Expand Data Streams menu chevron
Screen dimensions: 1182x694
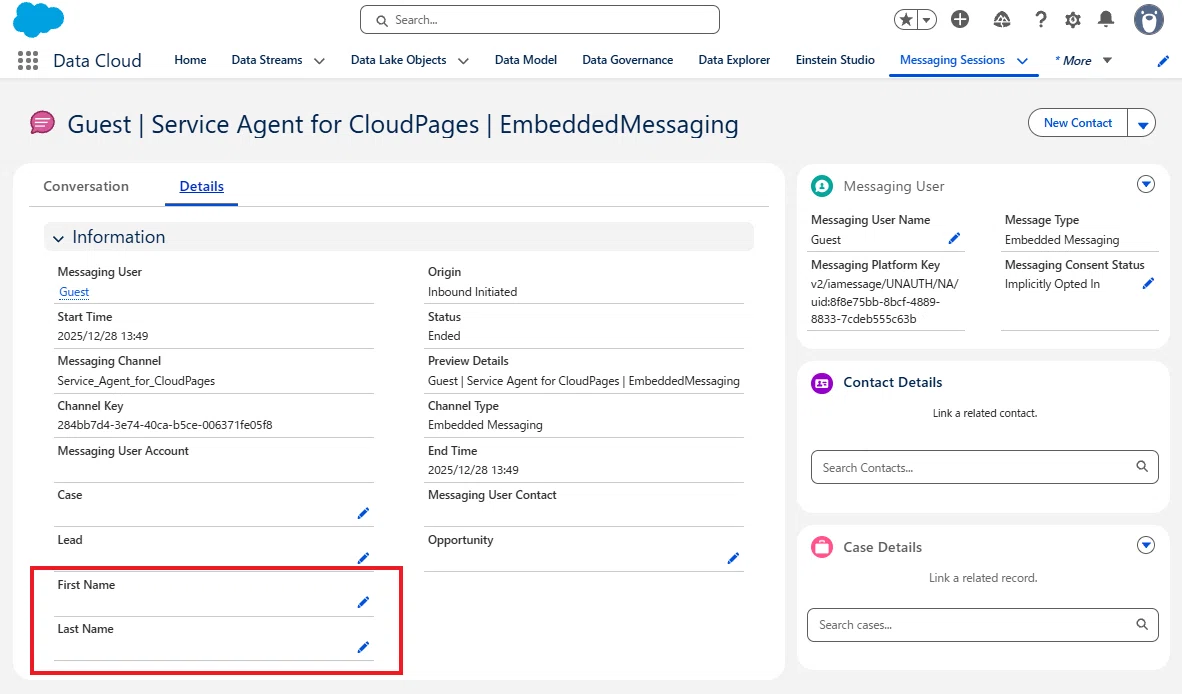[320, 61]
